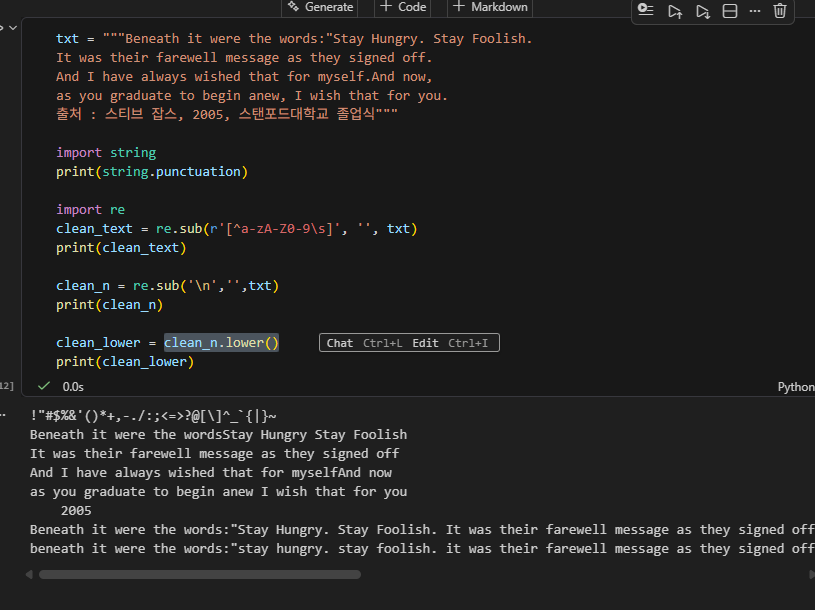815x610 pixels.
Task: Open output actions ellipsis menu
Action: [3, 415]
